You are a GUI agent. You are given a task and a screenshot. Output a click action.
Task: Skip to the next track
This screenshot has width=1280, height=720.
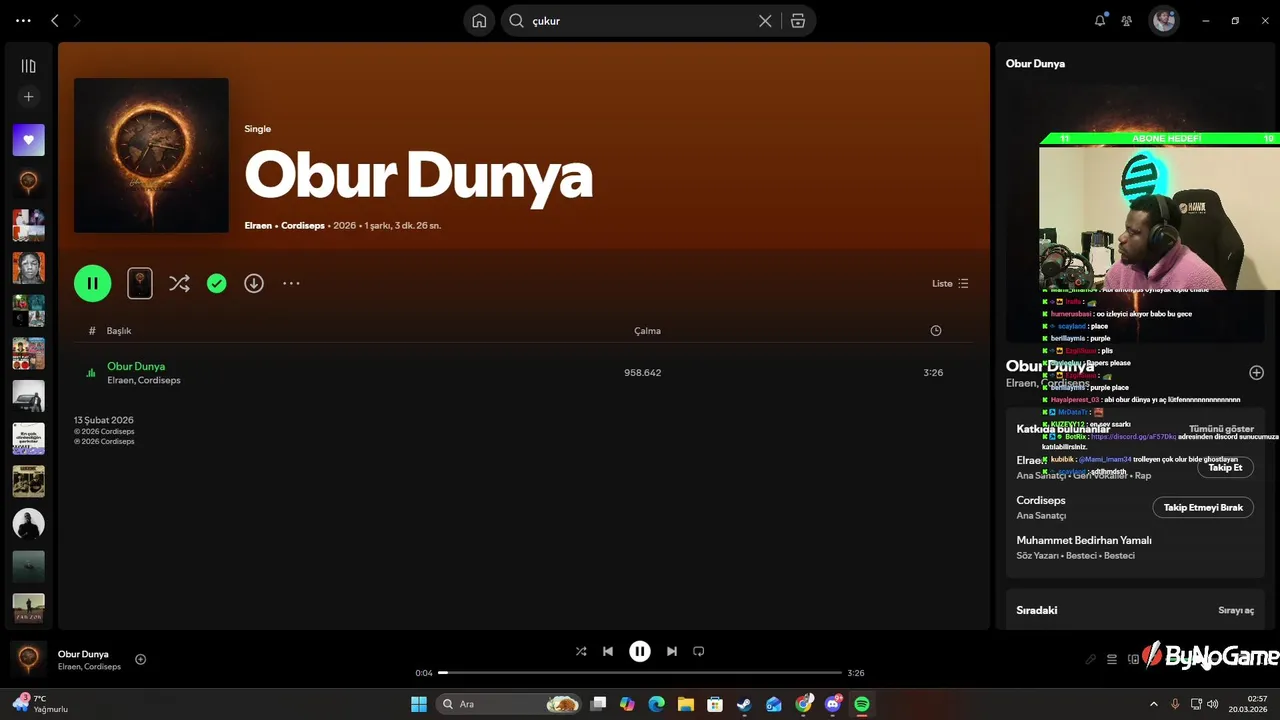672,651
